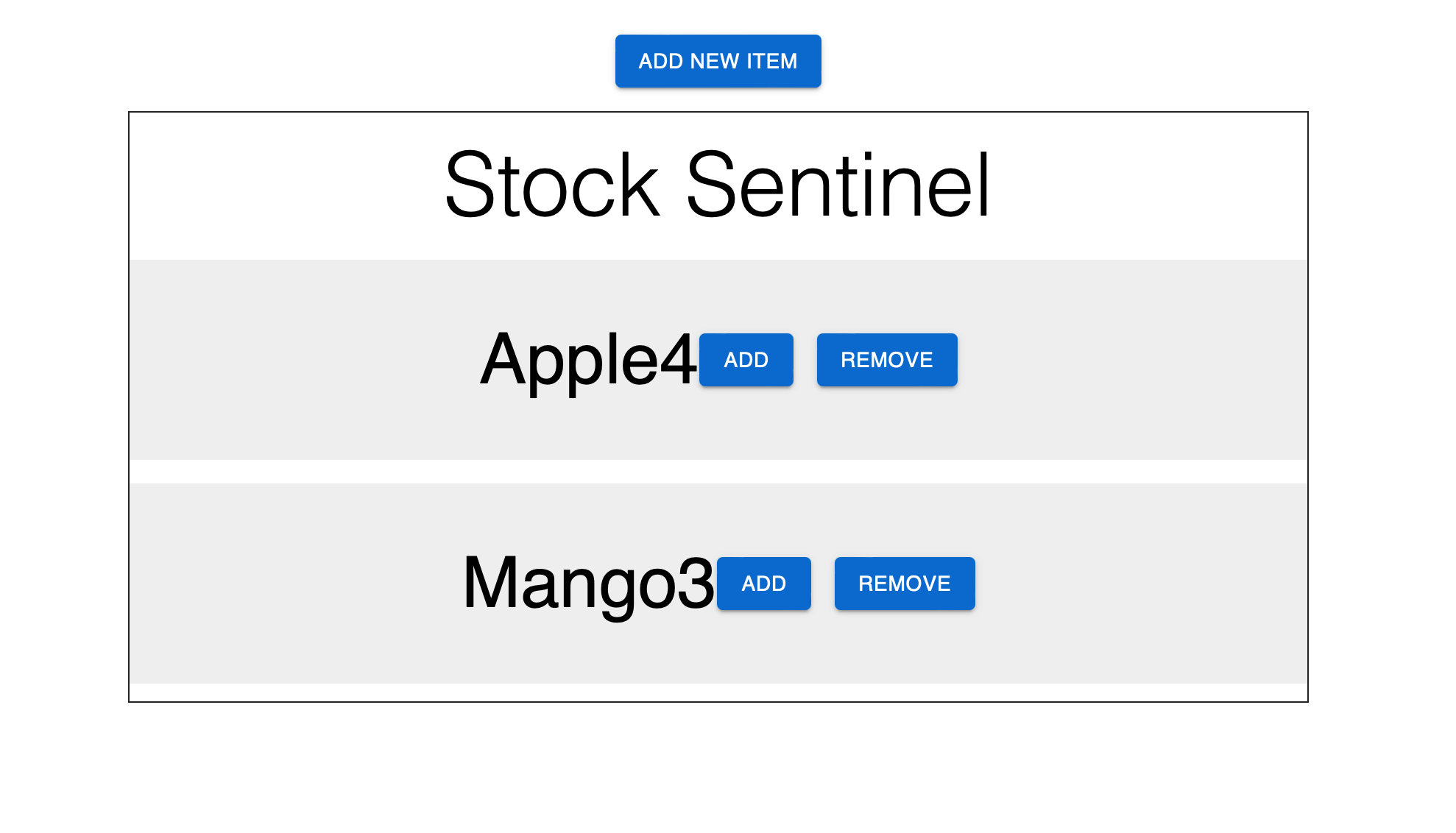Create a new inventory item entry
Viewport: 1456px width, 833px height.
[718, 61]
